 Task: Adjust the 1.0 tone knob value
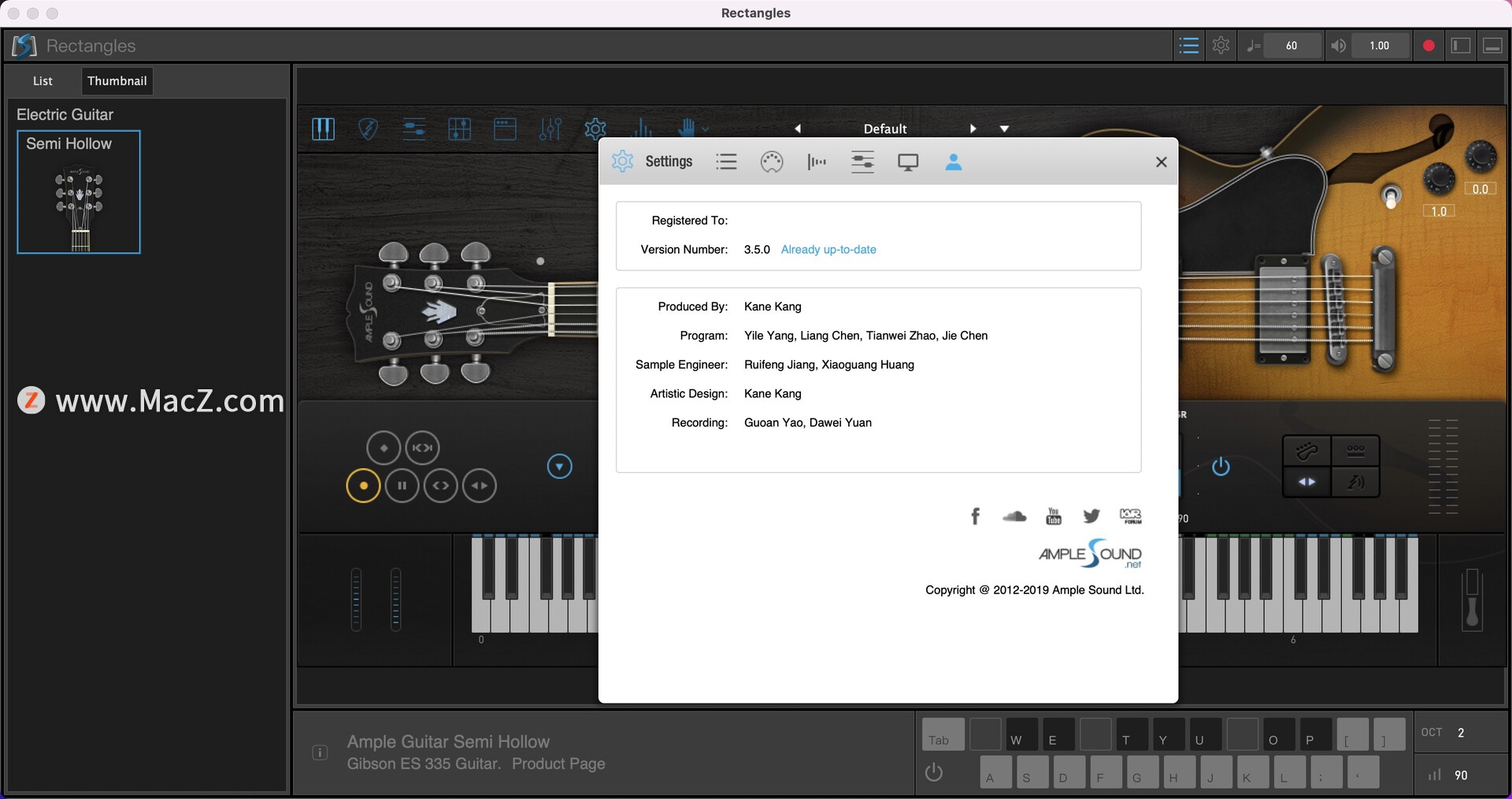click(x=1438, y=210)
